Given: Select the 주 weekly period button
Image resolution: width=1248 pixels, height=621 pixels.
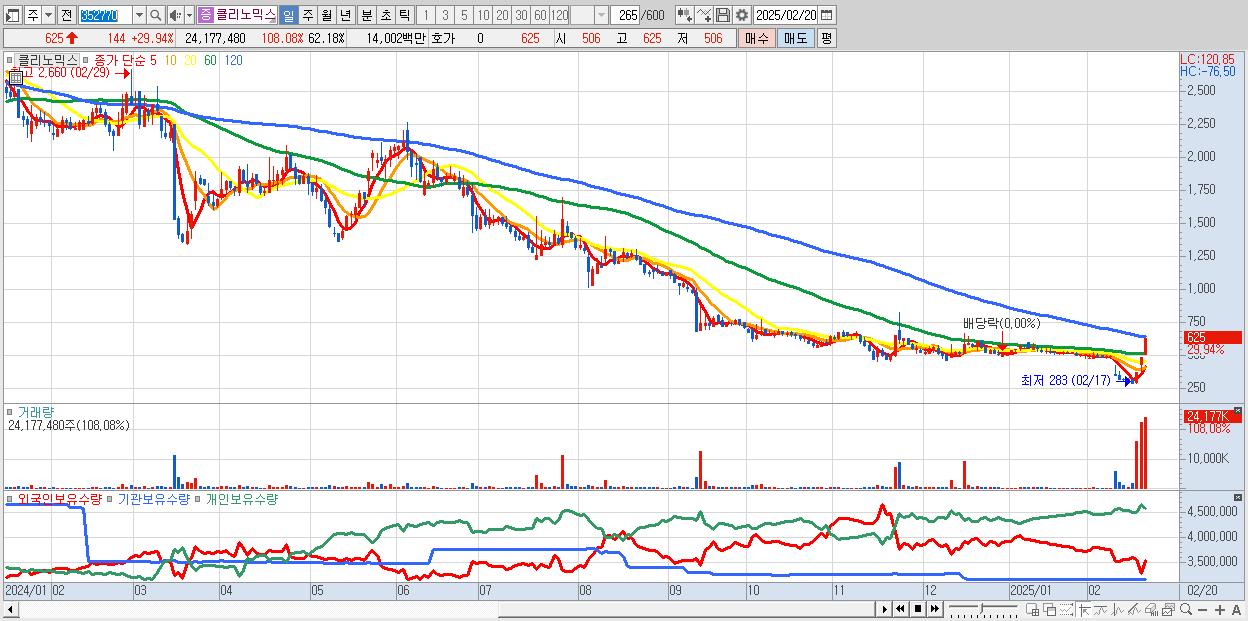Looking at the screenshot, I should pos(307,15).
